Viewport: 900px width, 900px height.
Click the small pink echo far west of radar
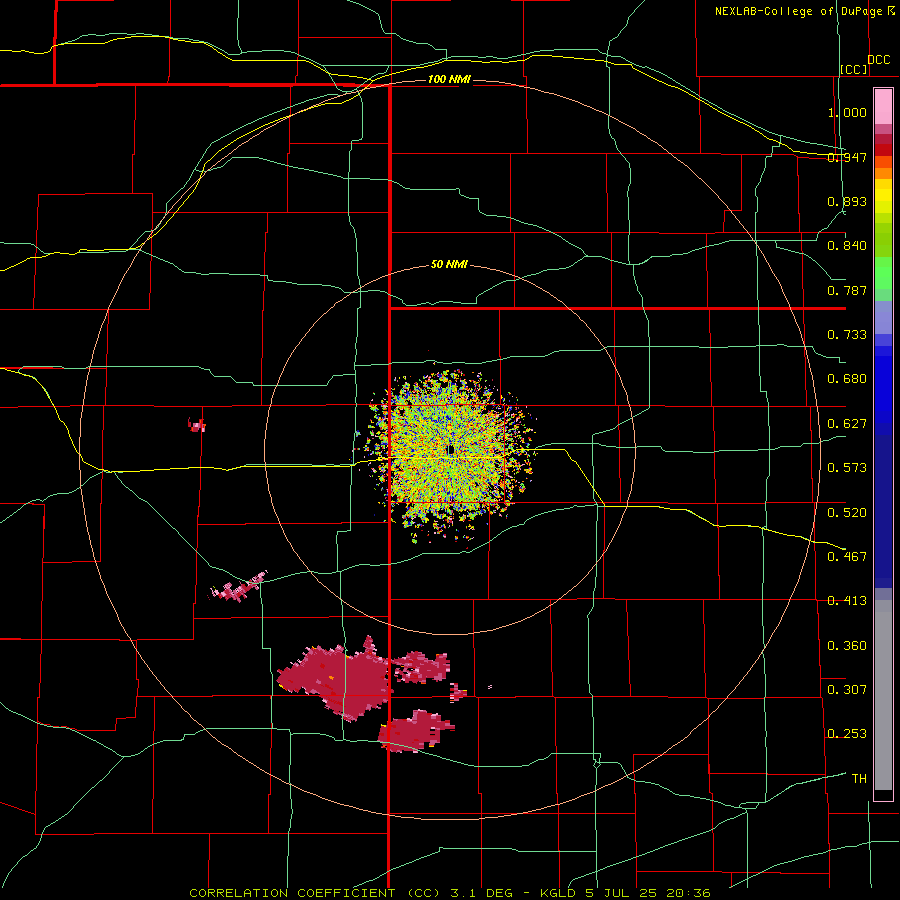click(x=197, y=425)
